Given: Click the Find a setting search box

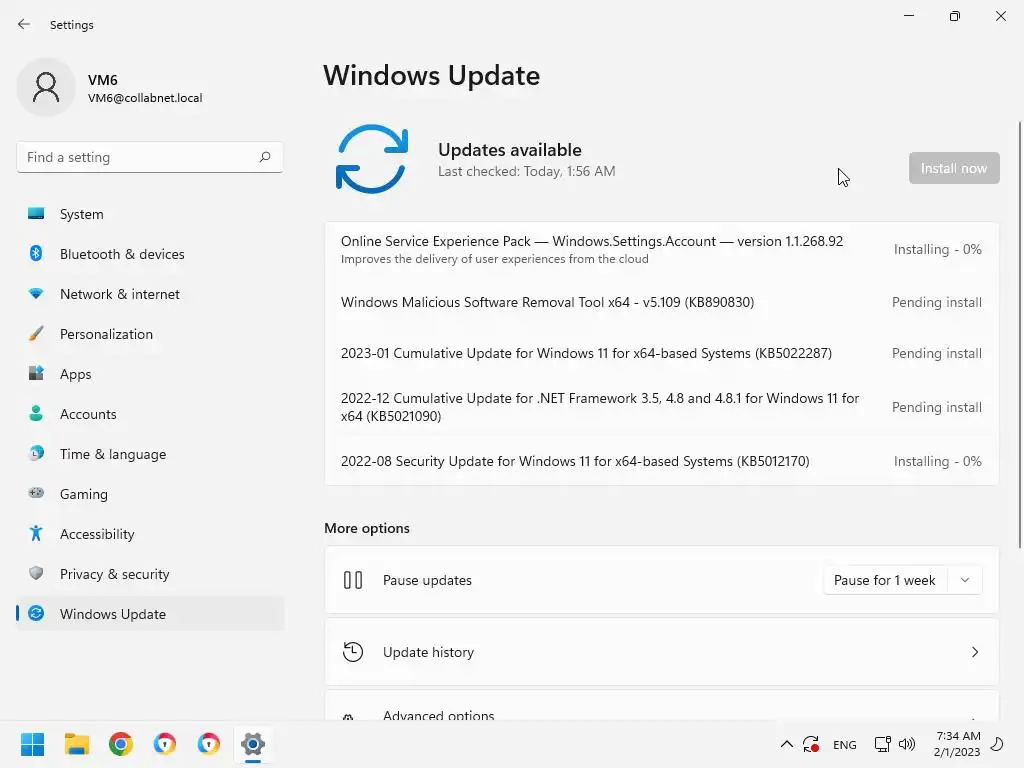Looking at the screenshot, I should coord(150,157).
